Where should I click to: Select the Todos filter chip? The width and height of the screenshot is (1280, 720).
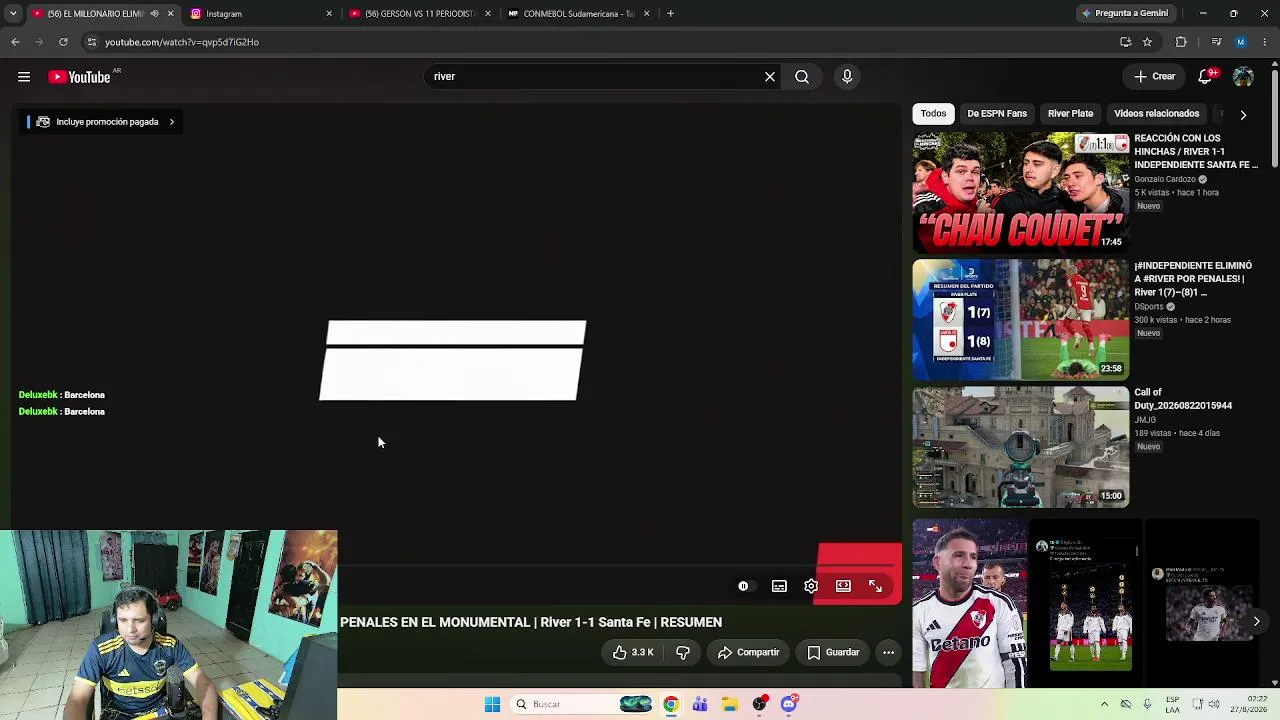pos(933,114)
